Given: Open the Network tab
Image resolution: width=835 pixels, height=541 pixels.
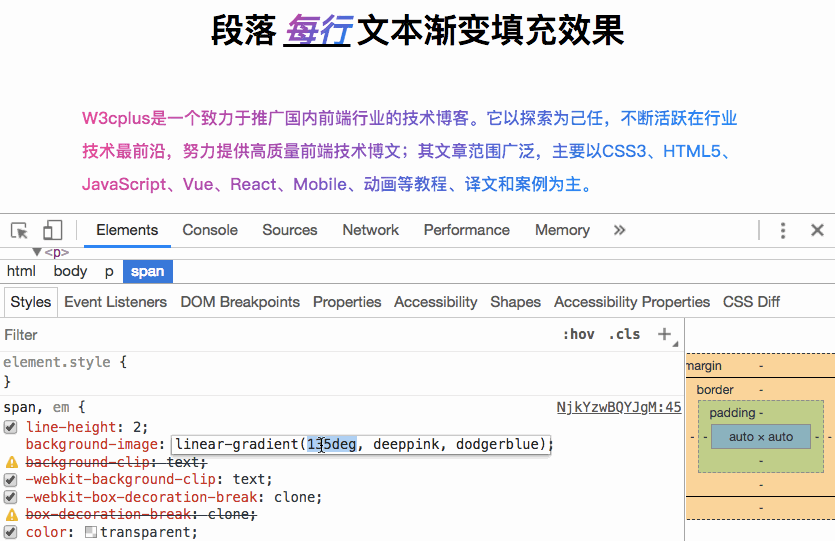Looking at the screenshot, I should click(x=371, y=230).
